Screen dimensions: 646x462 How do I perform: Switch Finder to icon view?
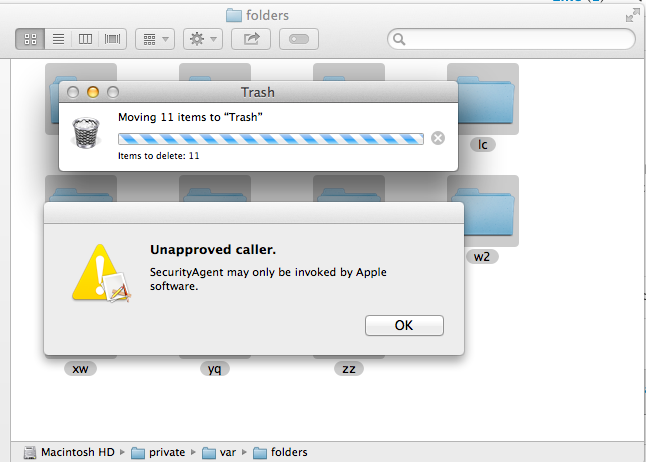30,39
